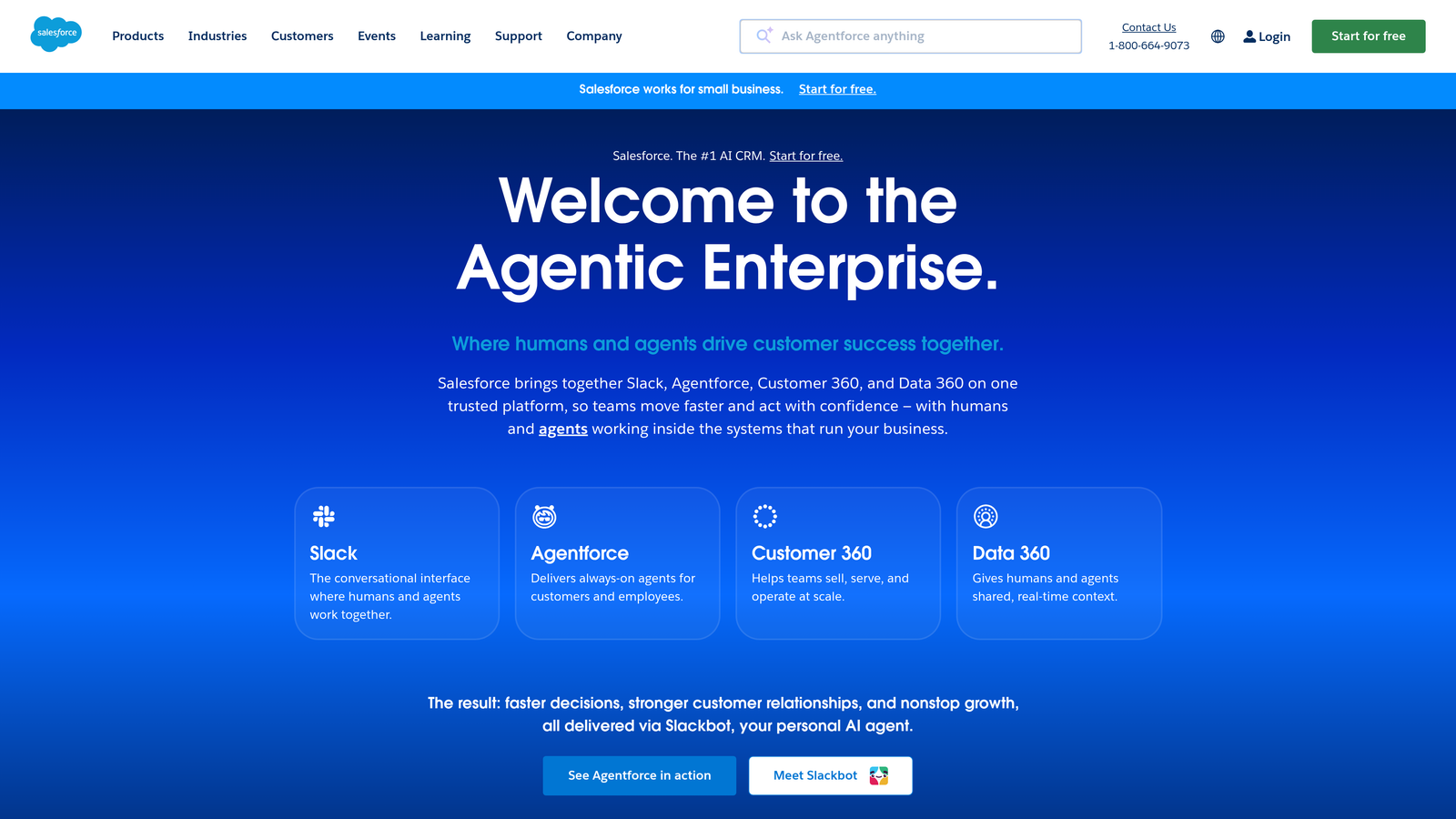Viewport: 1456px width, 819px height.
Task: Open the Customers menu
Action: (302, 36)
